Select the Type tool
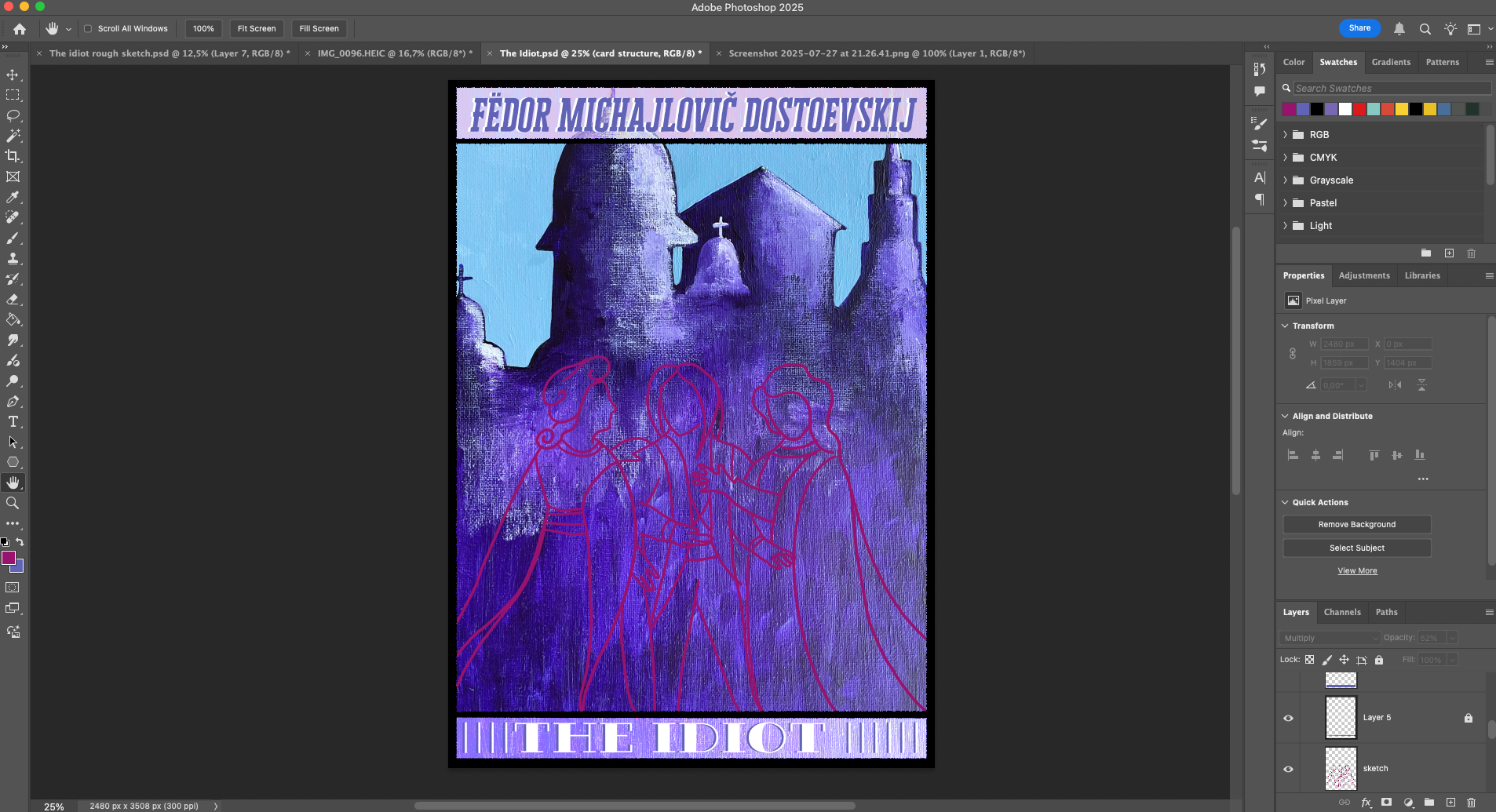Viewport: 1496px width, 812px height. click(x=13, y=421)
